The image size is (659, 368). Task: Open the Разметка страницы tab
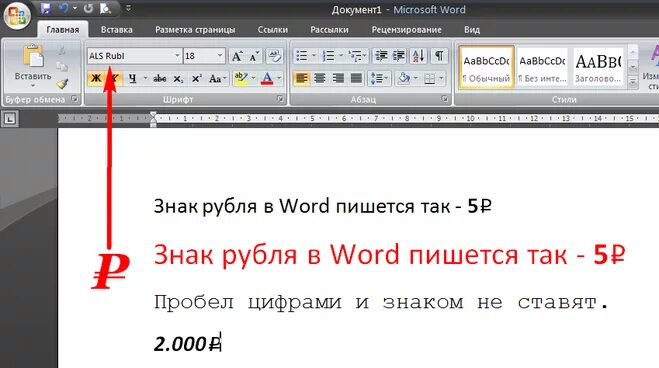point(195,30)
